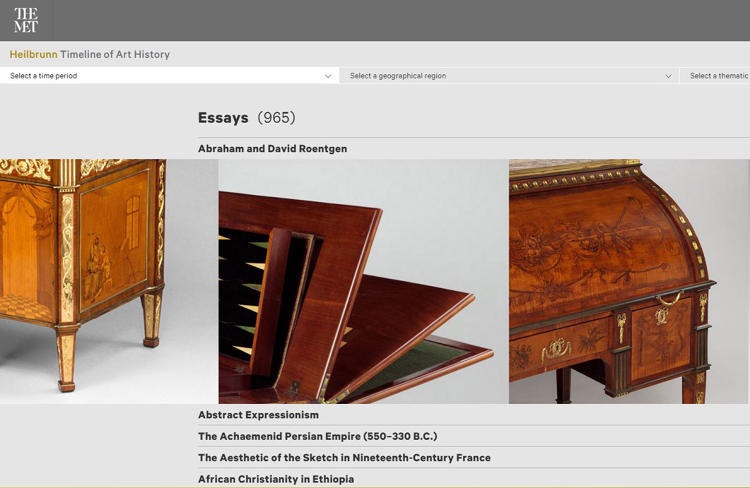Expand the Select a time period dropdown
The width and height of the screenshot is (750, 488).
click(x=169, y=76)
